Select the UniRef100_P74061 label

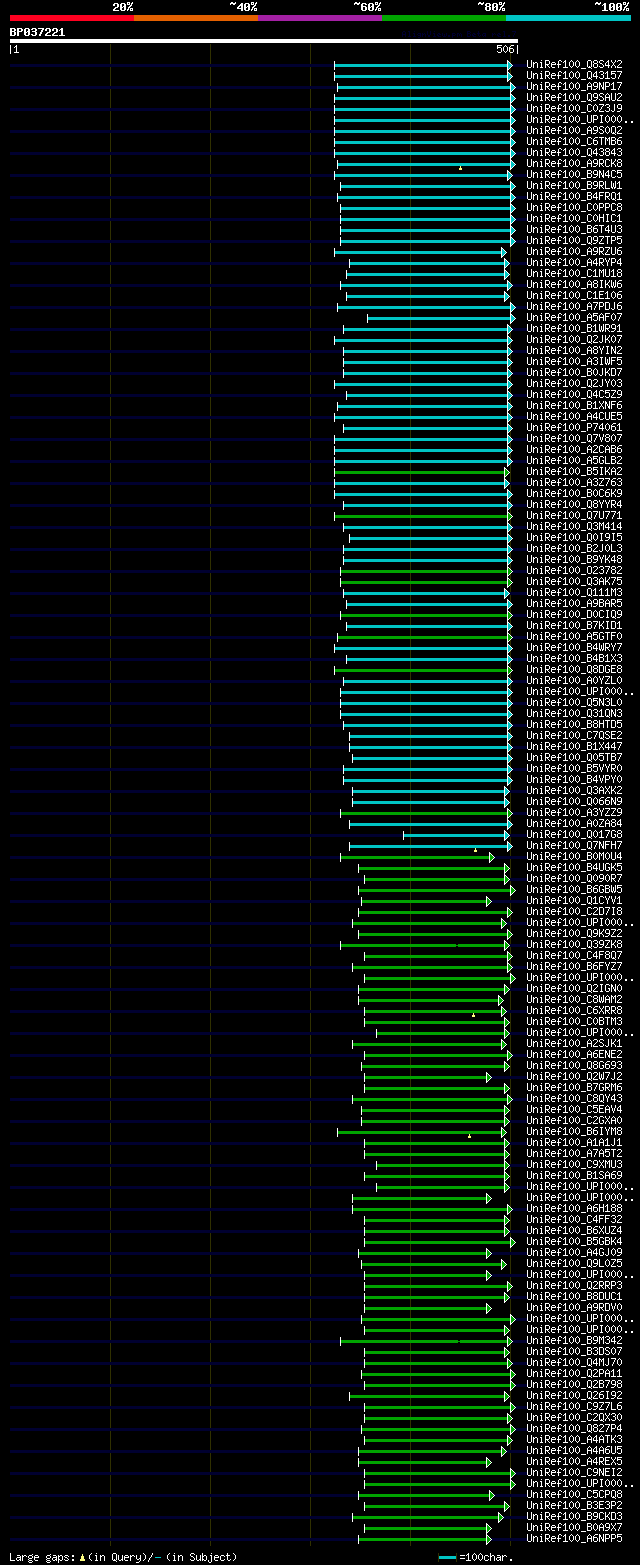coord(574,427)
